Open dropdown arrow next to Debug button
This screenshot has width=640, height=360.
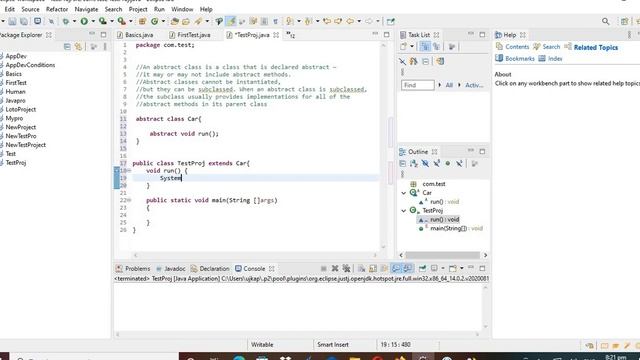click(x=74, y=21)
